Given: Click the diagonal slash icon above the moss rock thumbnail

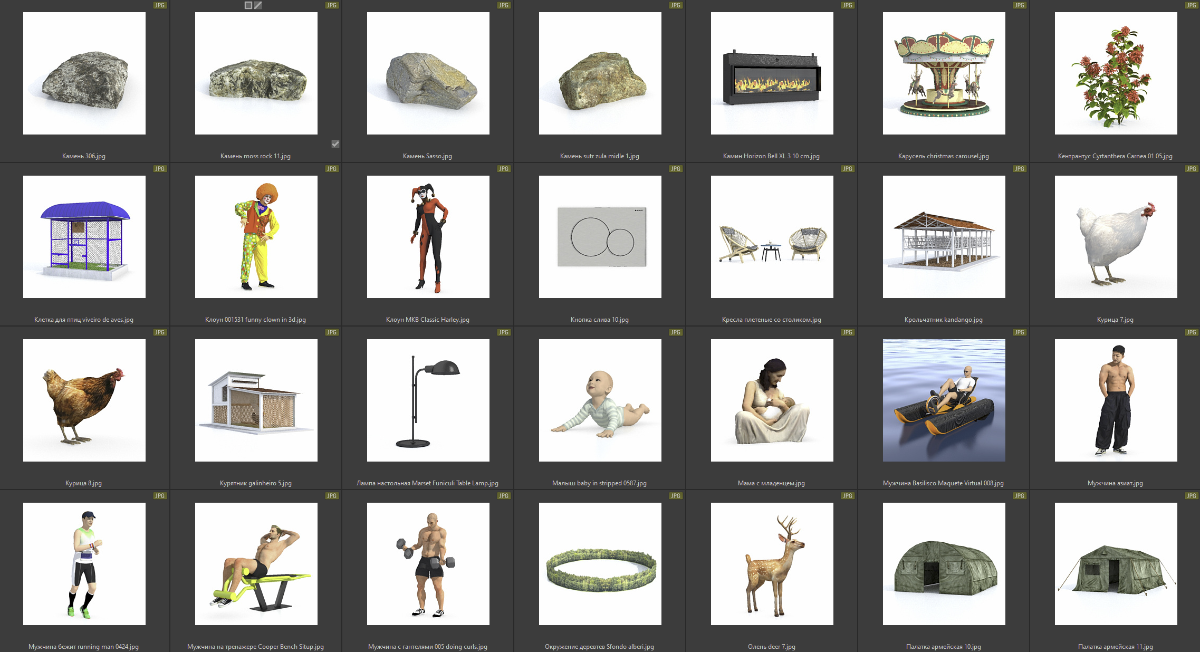Looking at the screenshot, I should pos(258,5).
